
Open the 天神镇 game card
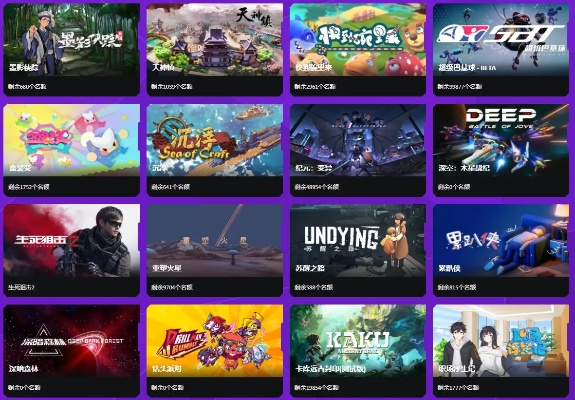(x=215, y=49)
